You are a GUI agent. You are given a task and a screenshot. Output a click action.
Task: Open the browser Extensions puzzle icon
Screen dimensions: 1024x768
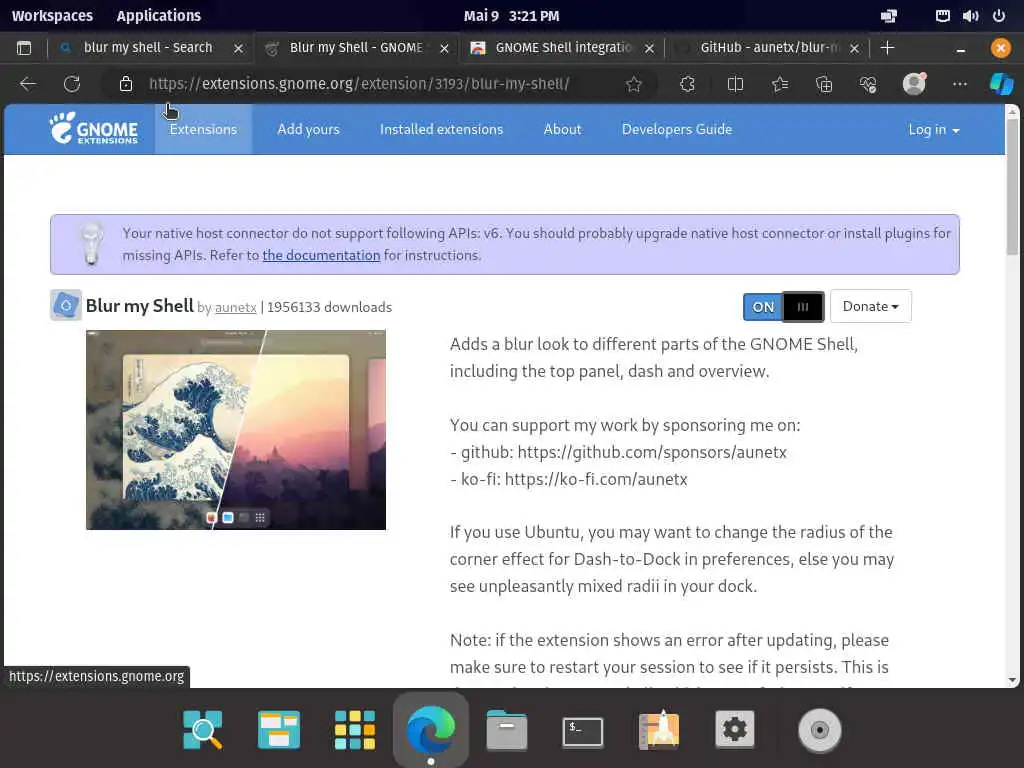click(687, 84)
